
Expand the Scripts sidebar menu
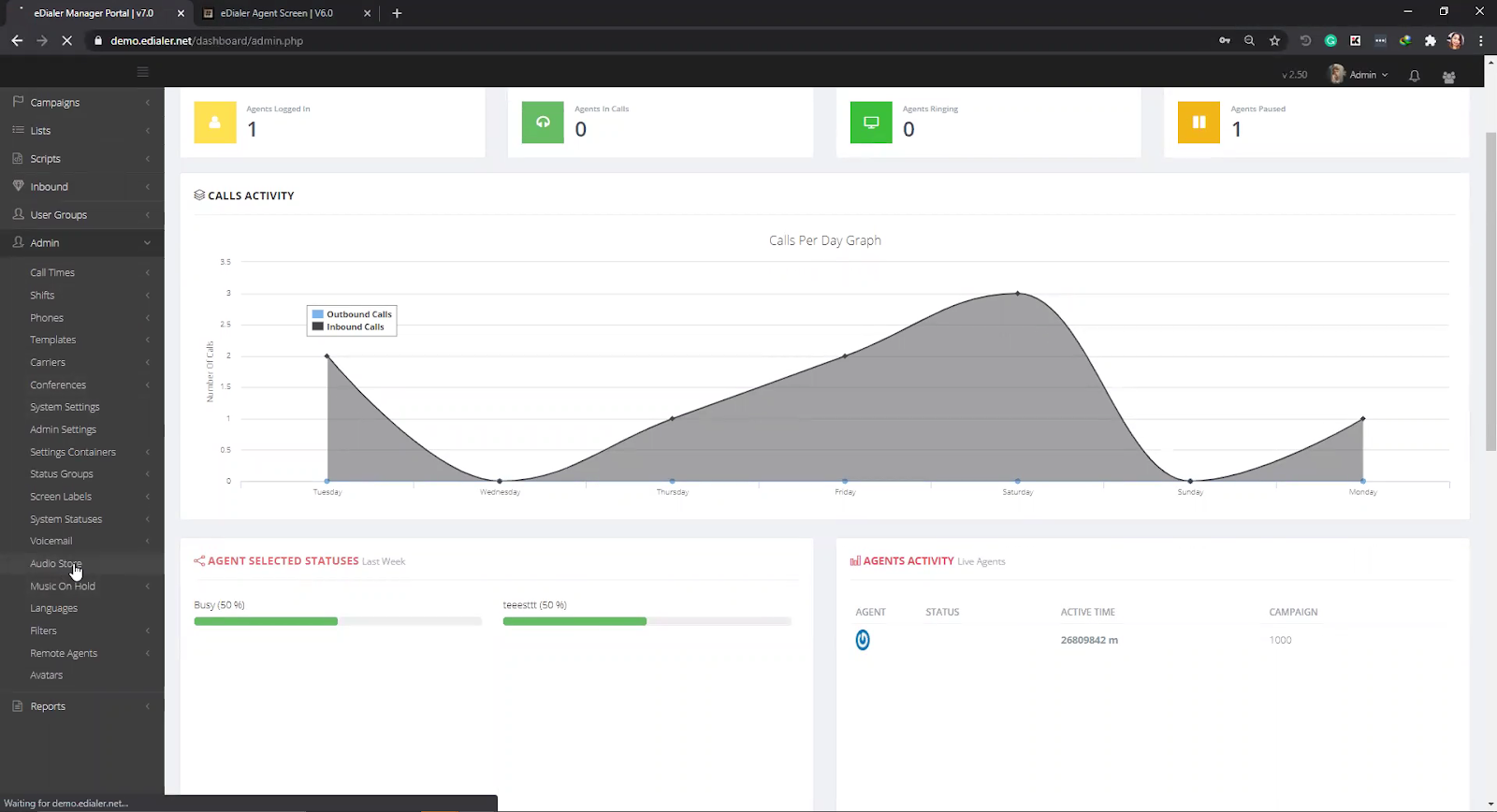(82, 158)
